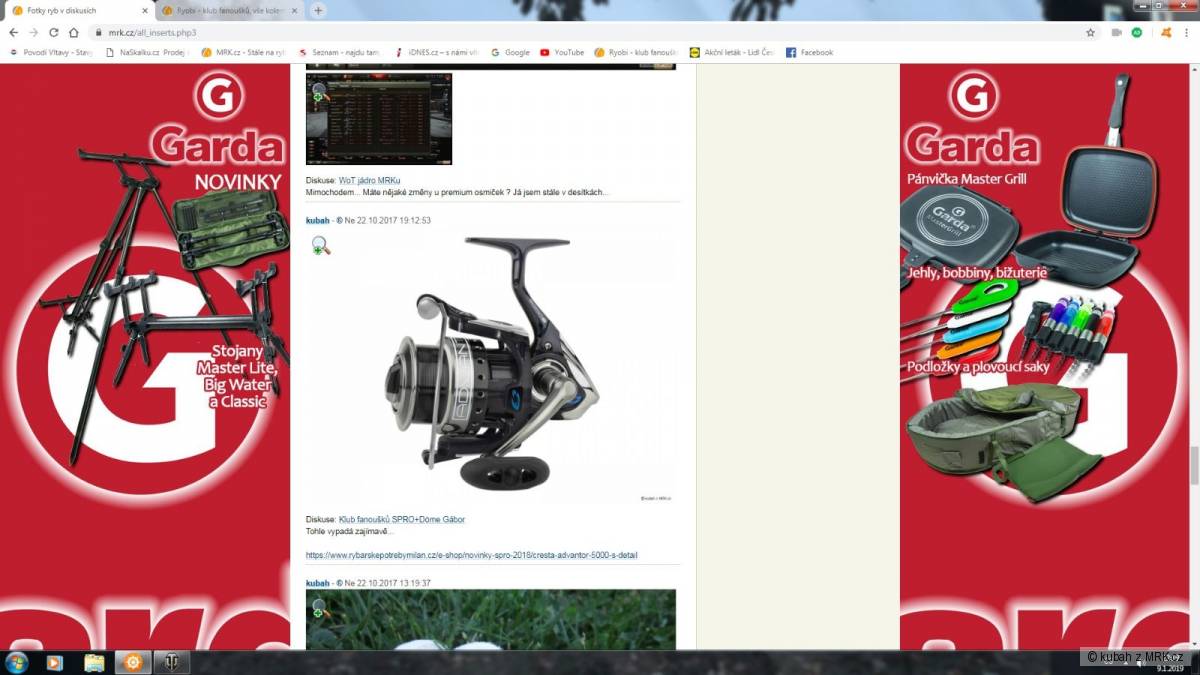Screen dimensions: 1200x675
Task: Open the Windows Start menu orb
Action: point(17,662)
